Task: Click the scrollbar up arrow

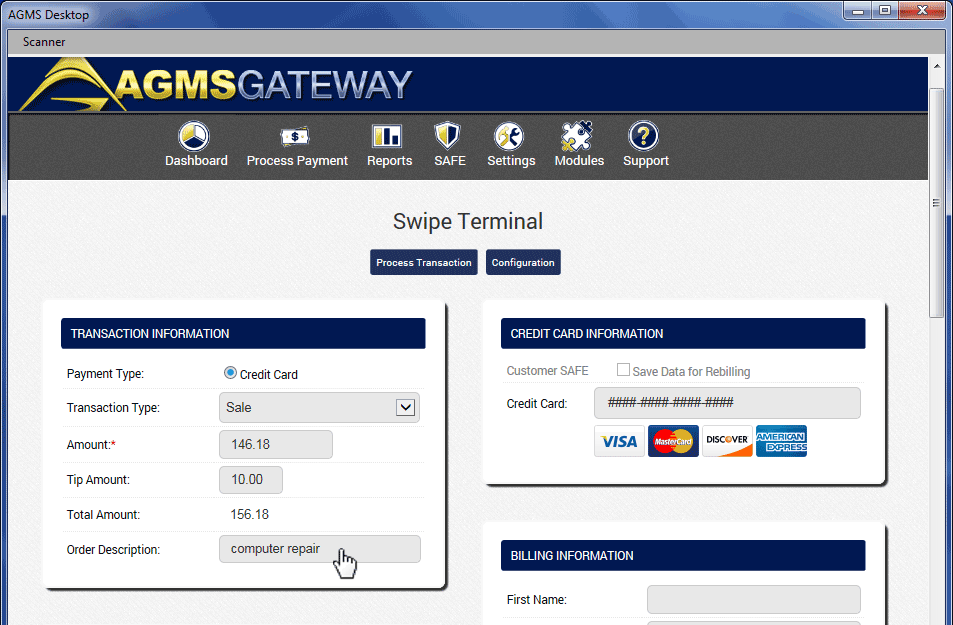Action: (936, 66)
